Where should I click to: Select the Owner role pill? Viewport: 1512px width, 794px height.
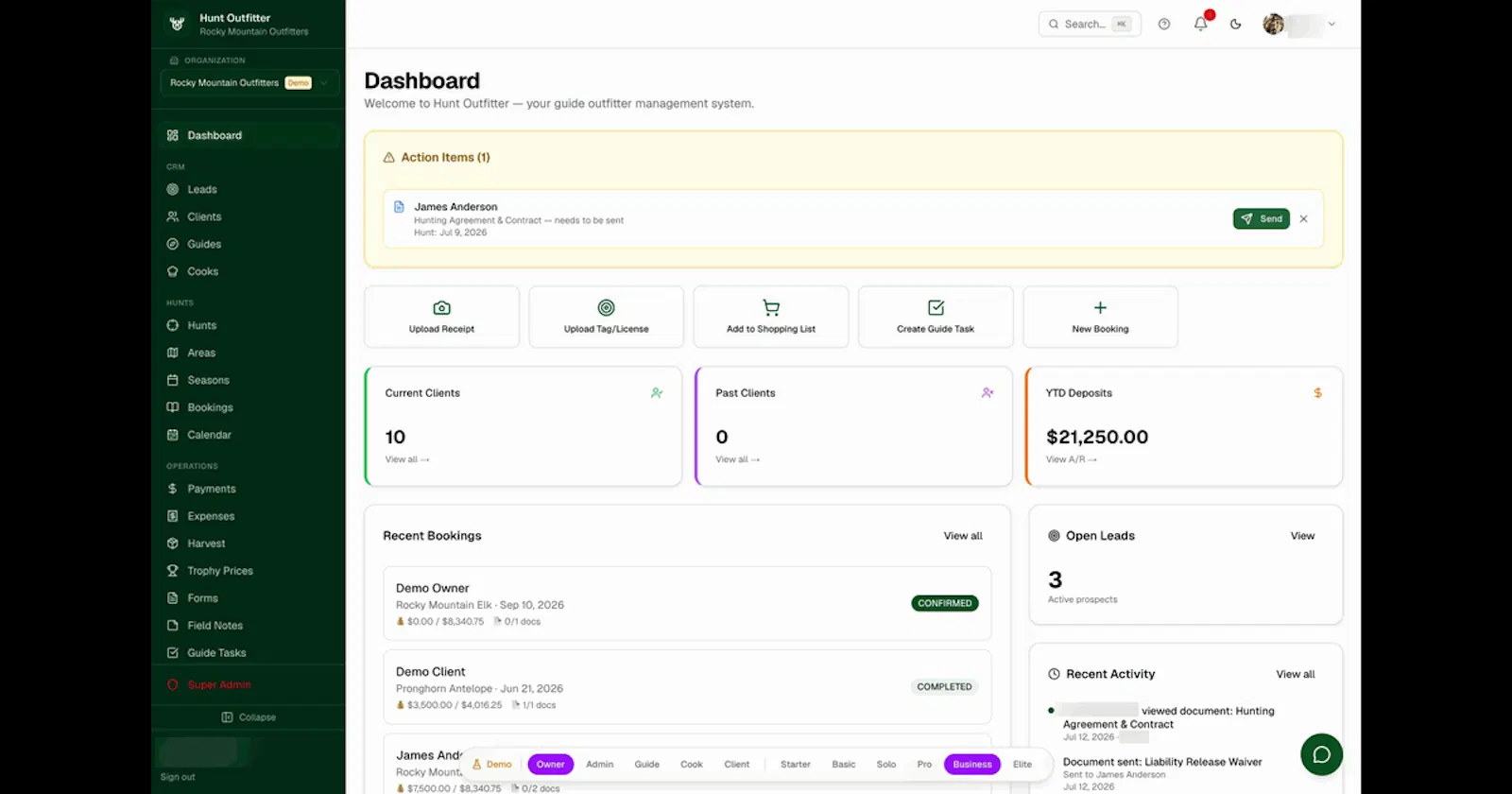550,765
